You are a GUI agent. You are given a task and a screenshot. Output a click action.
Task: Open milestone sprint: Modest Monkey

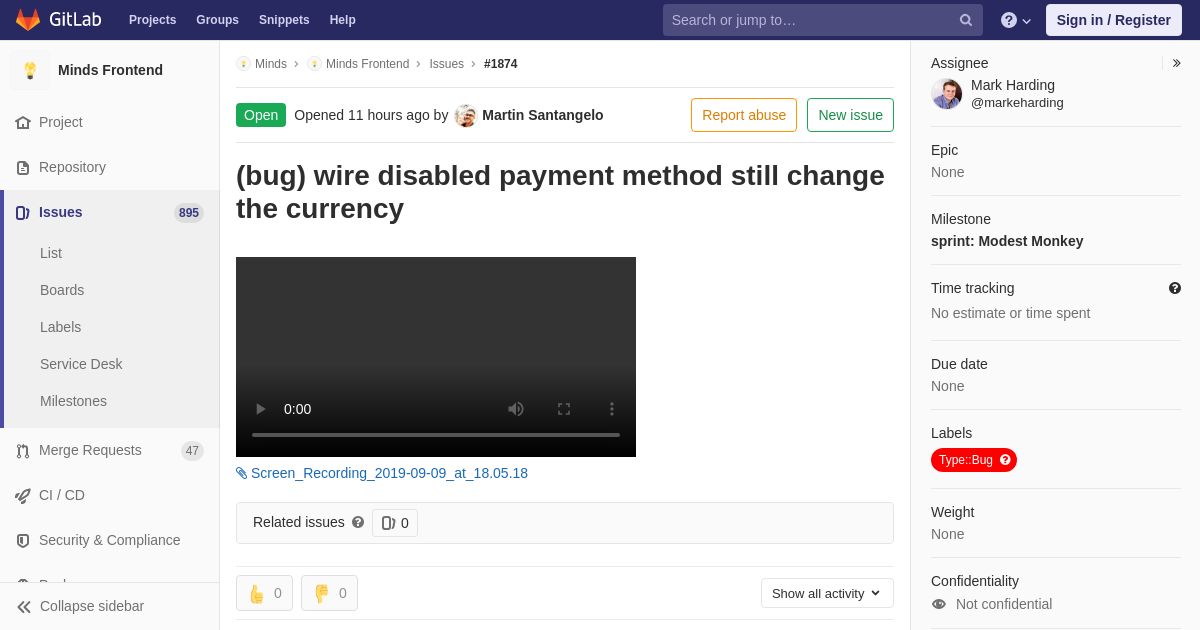click(x=1007, y=241)
